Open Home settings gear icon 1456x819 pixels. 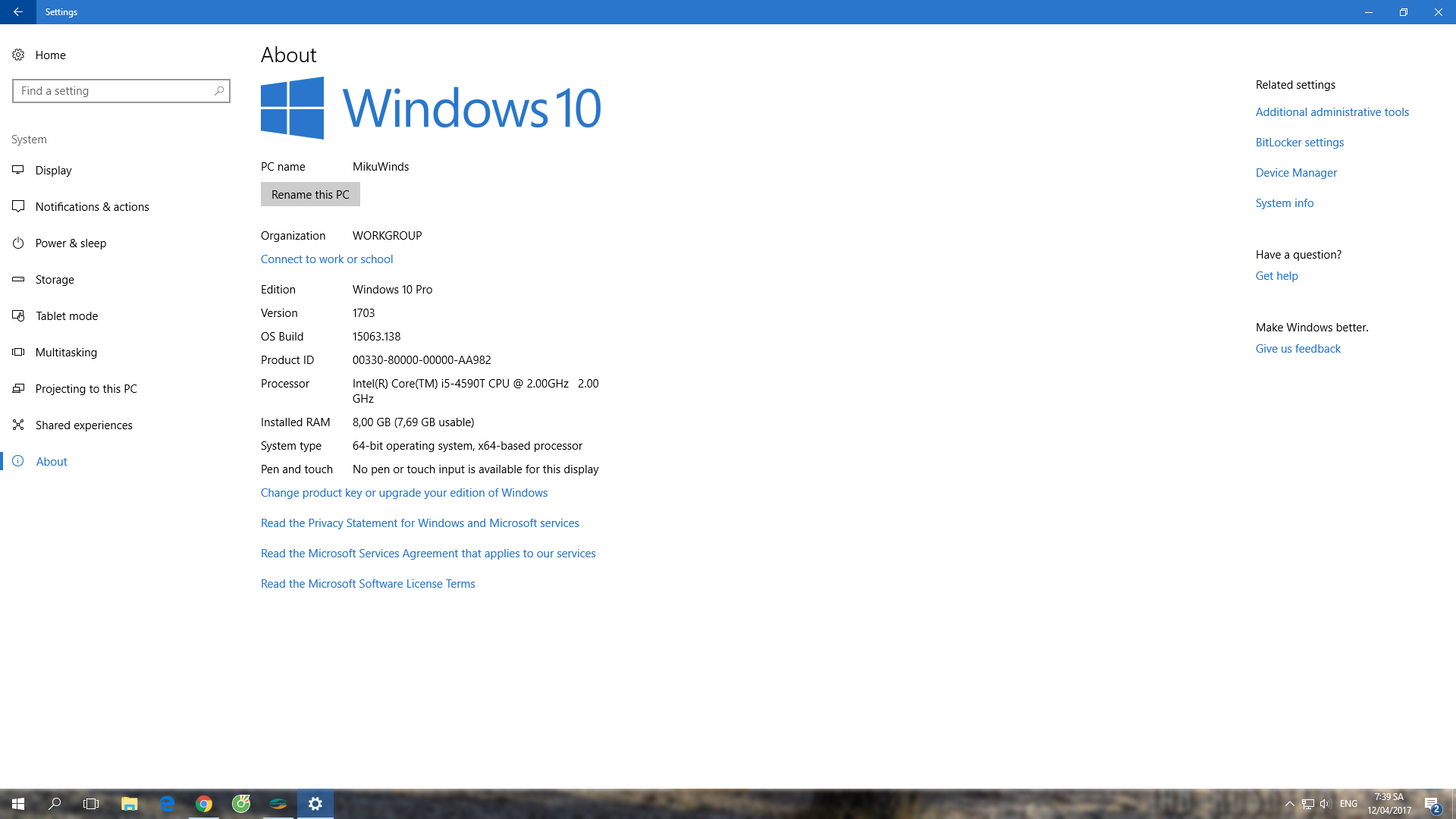[x=18, y=55]
